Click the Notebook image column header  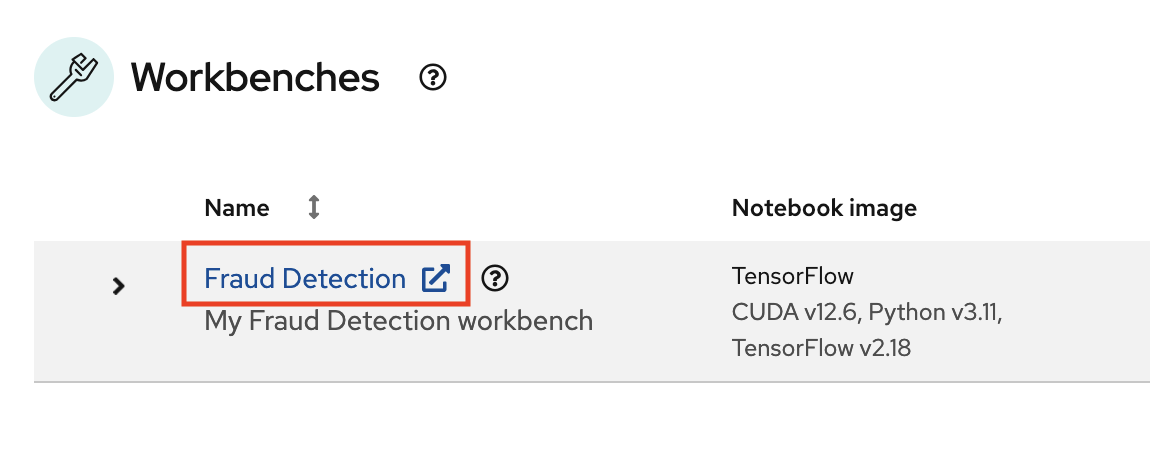pos(824,208)
